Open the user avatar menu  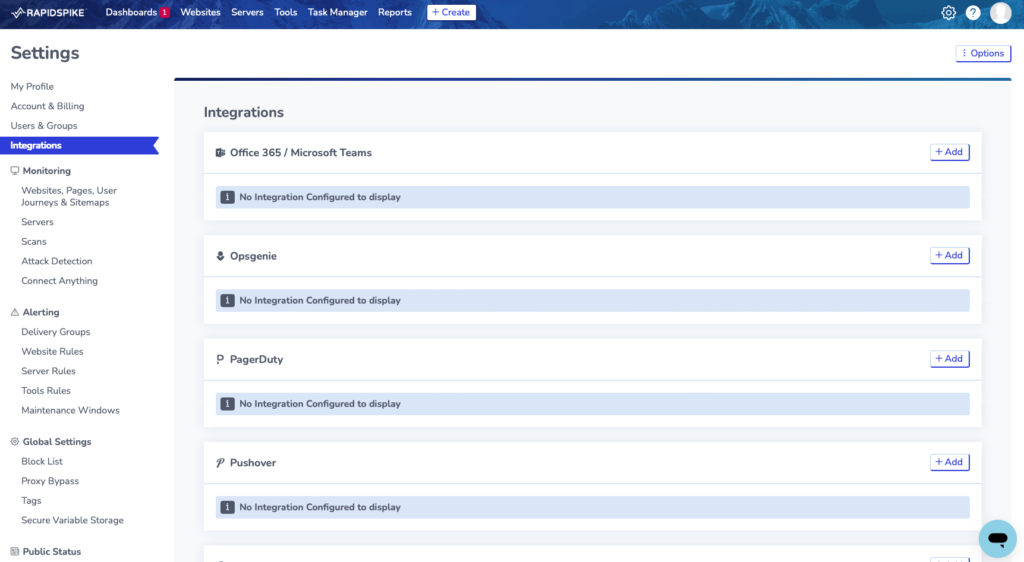point(1000,12)
